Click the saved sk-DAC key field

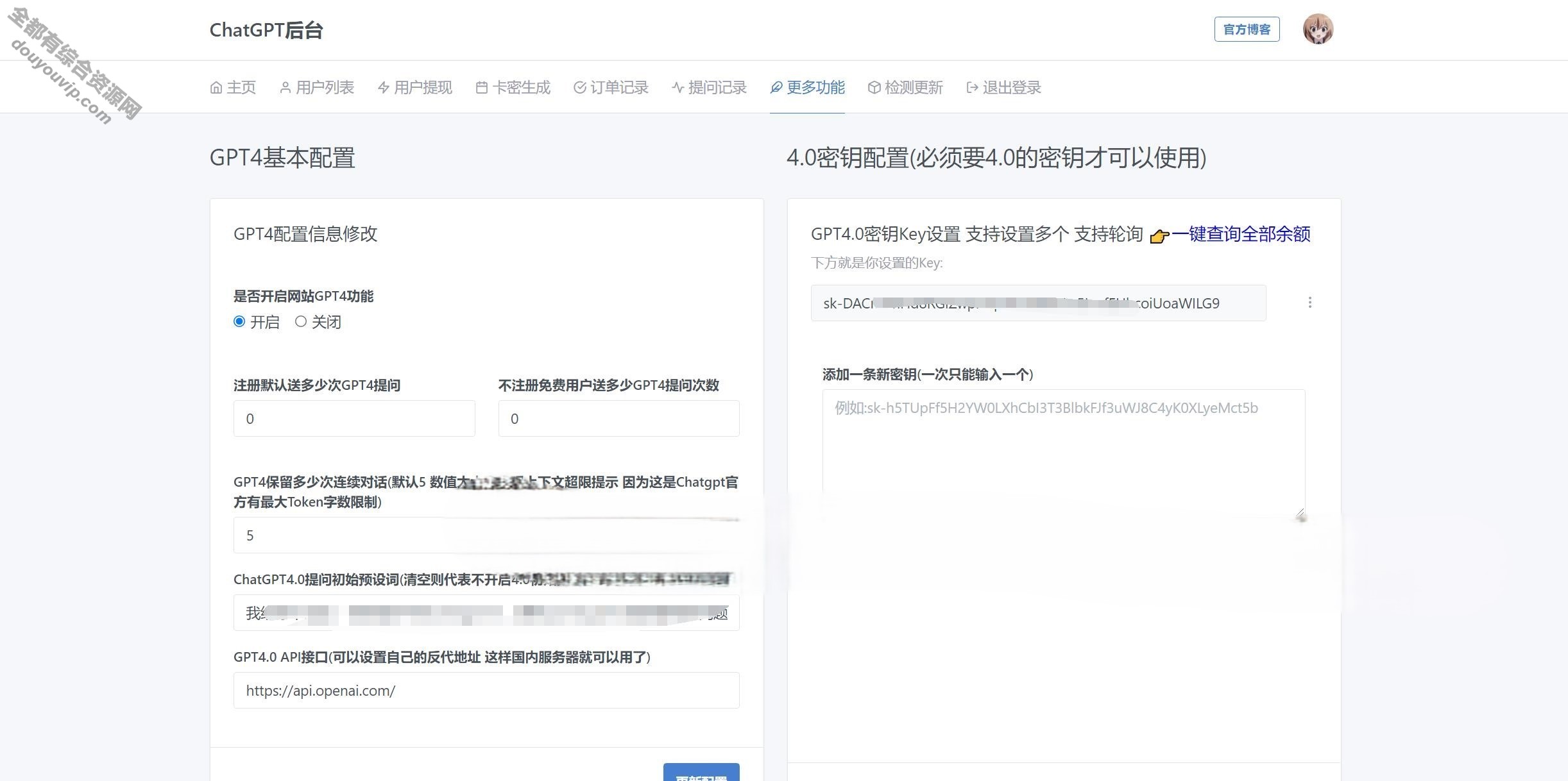(1038, 303)
